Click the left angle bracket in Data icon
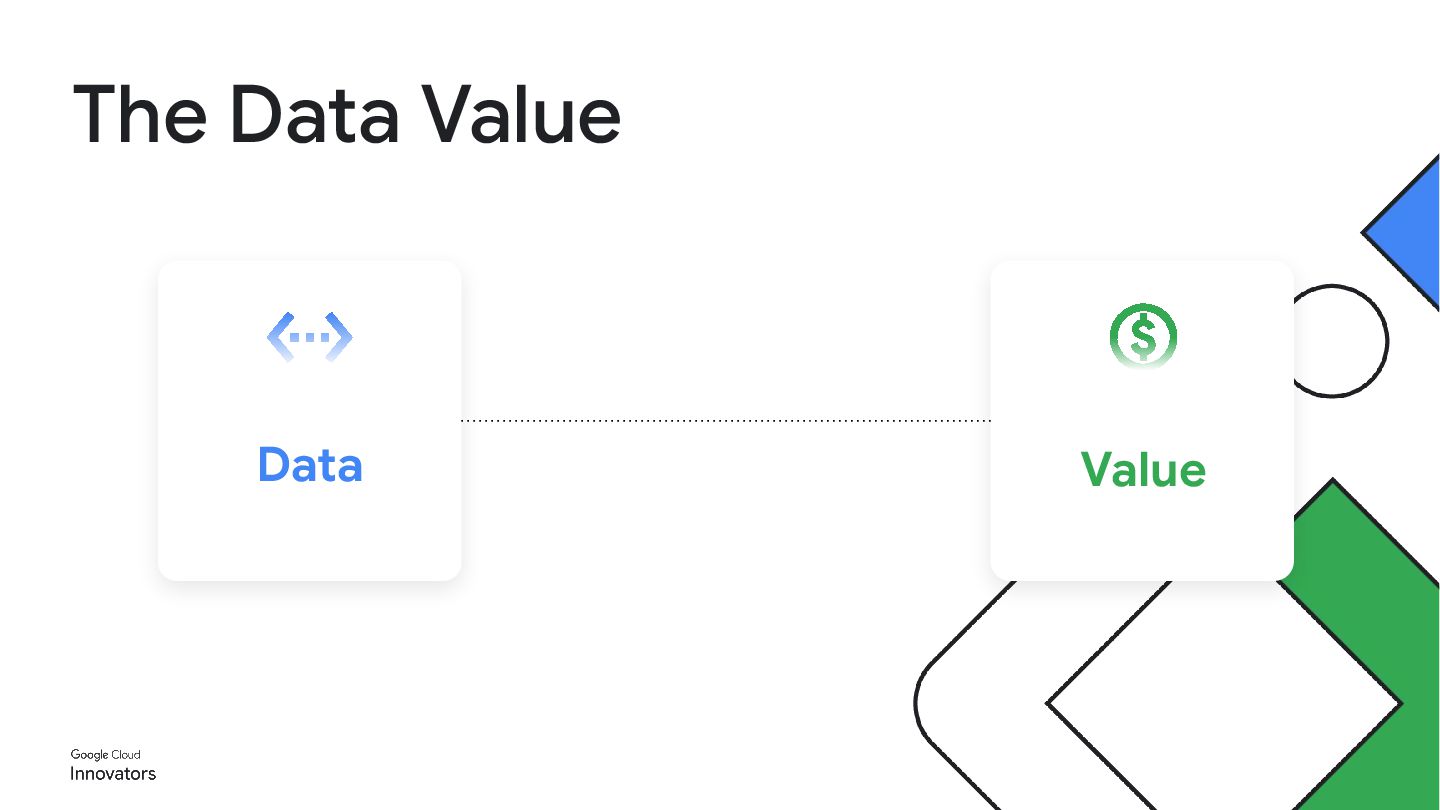1440x810 pixels. tap(278, 337)
